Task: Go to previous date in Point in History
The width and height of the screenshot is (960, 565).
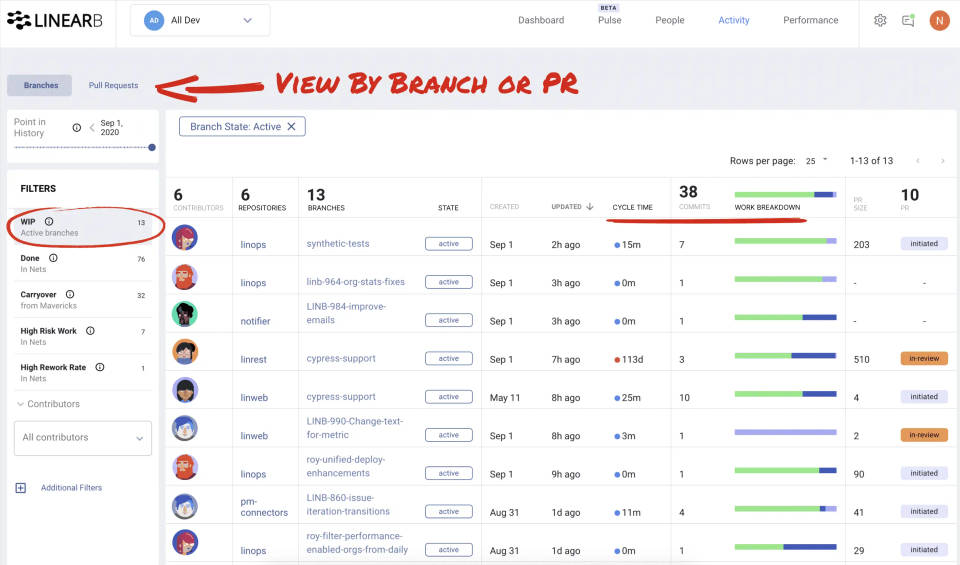Action: 91,128
